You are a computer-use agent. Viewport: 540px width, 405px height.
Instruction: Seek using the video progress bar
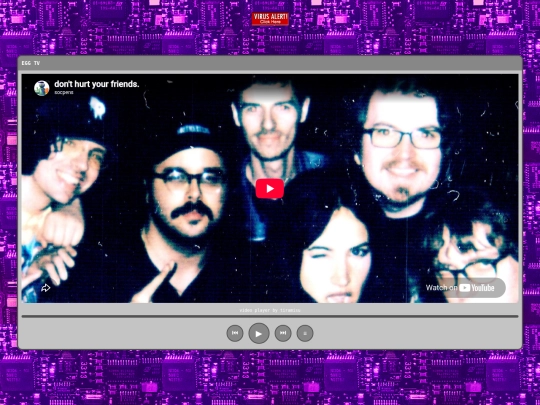[270, 316]
